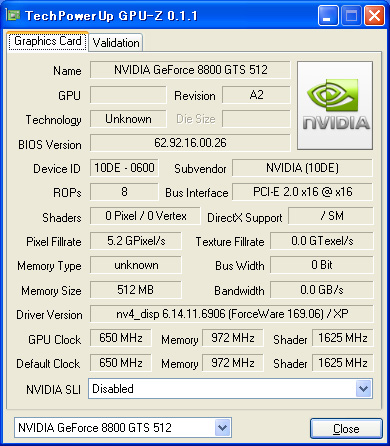Switch to the Validation tab
This screenshot has width=390, height=446.
point(116,43)
